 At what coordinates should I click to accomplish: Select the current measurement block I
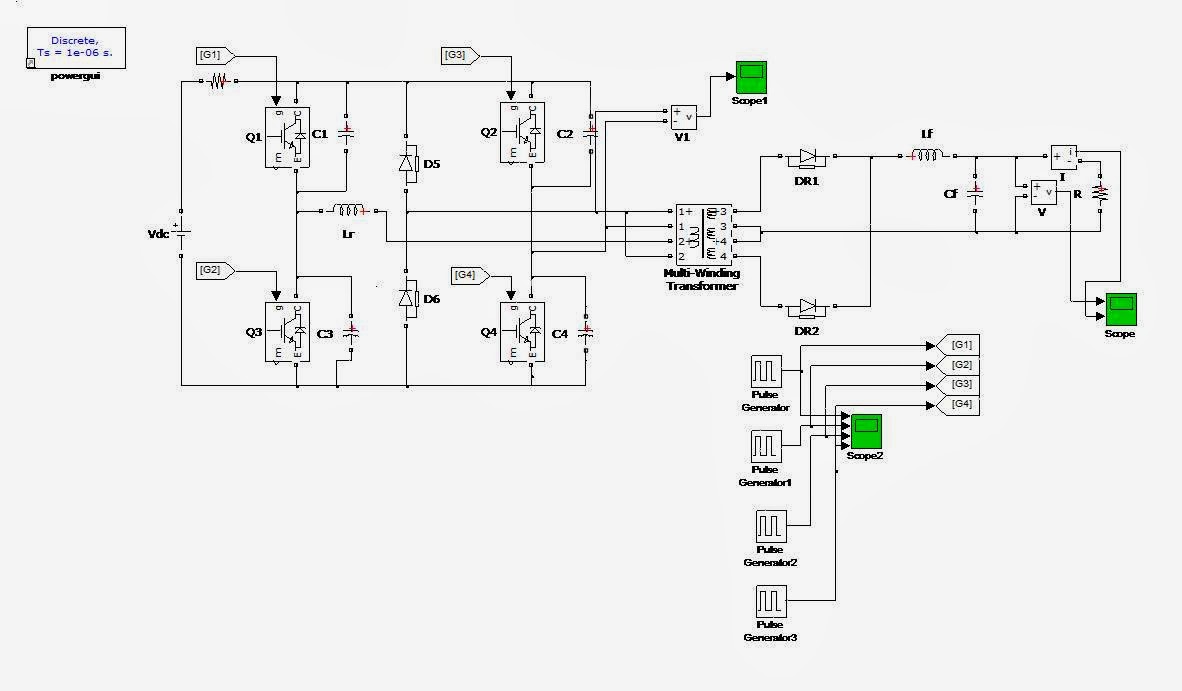[1064, 156]
